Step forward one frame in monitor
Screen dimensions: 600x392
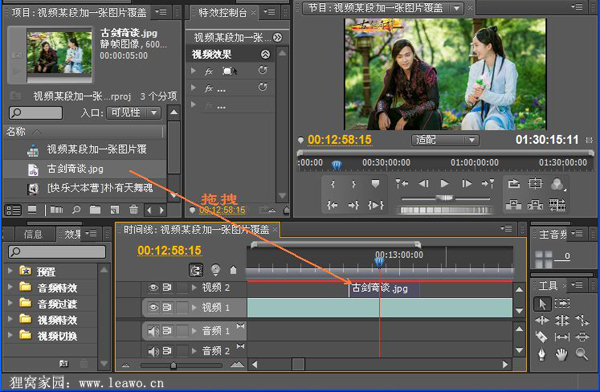(466, 184)
